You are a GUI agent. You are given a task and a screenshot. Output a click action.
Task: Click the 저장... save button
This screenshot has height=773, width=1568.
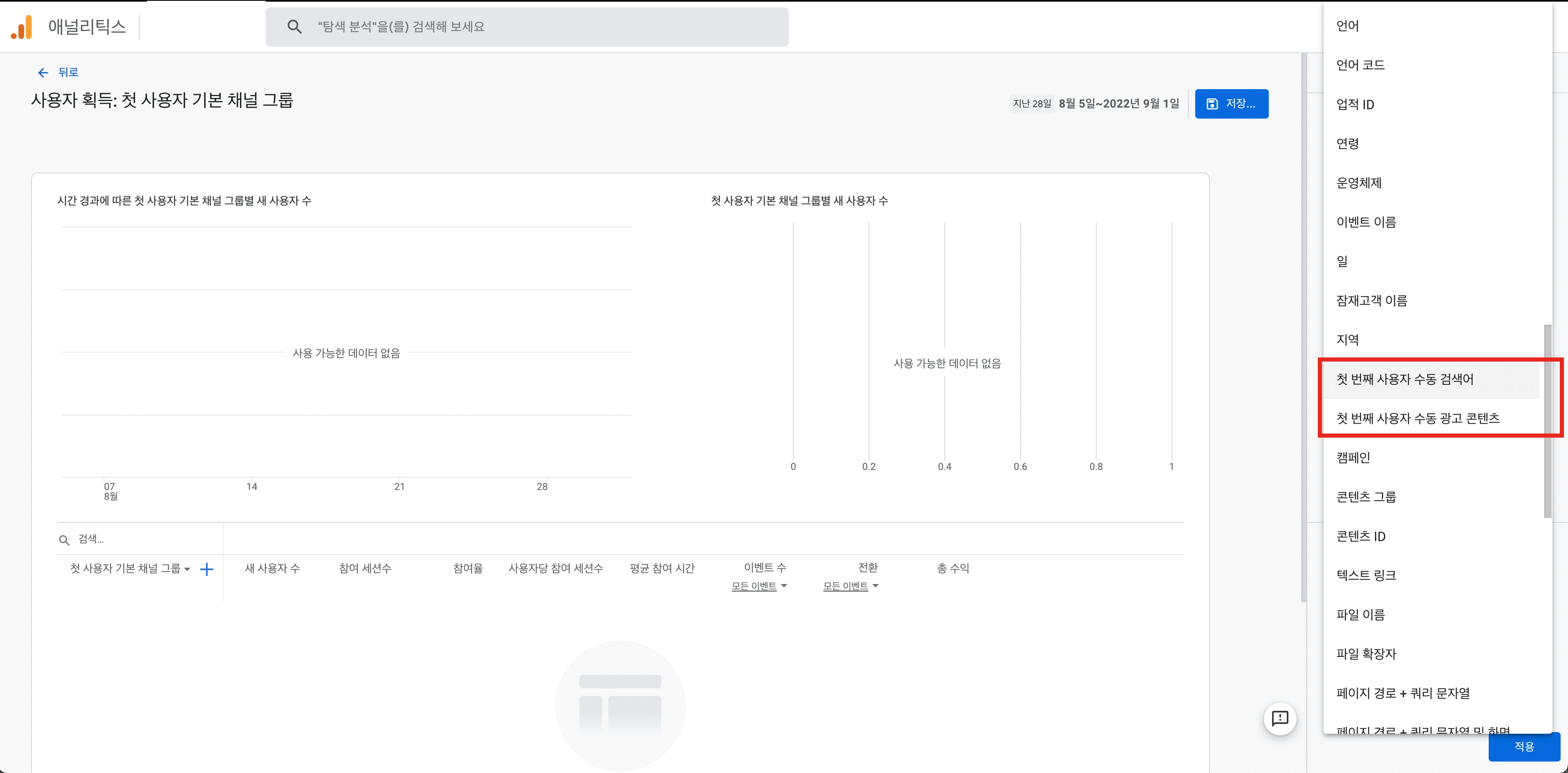[x=1232, y=103]
